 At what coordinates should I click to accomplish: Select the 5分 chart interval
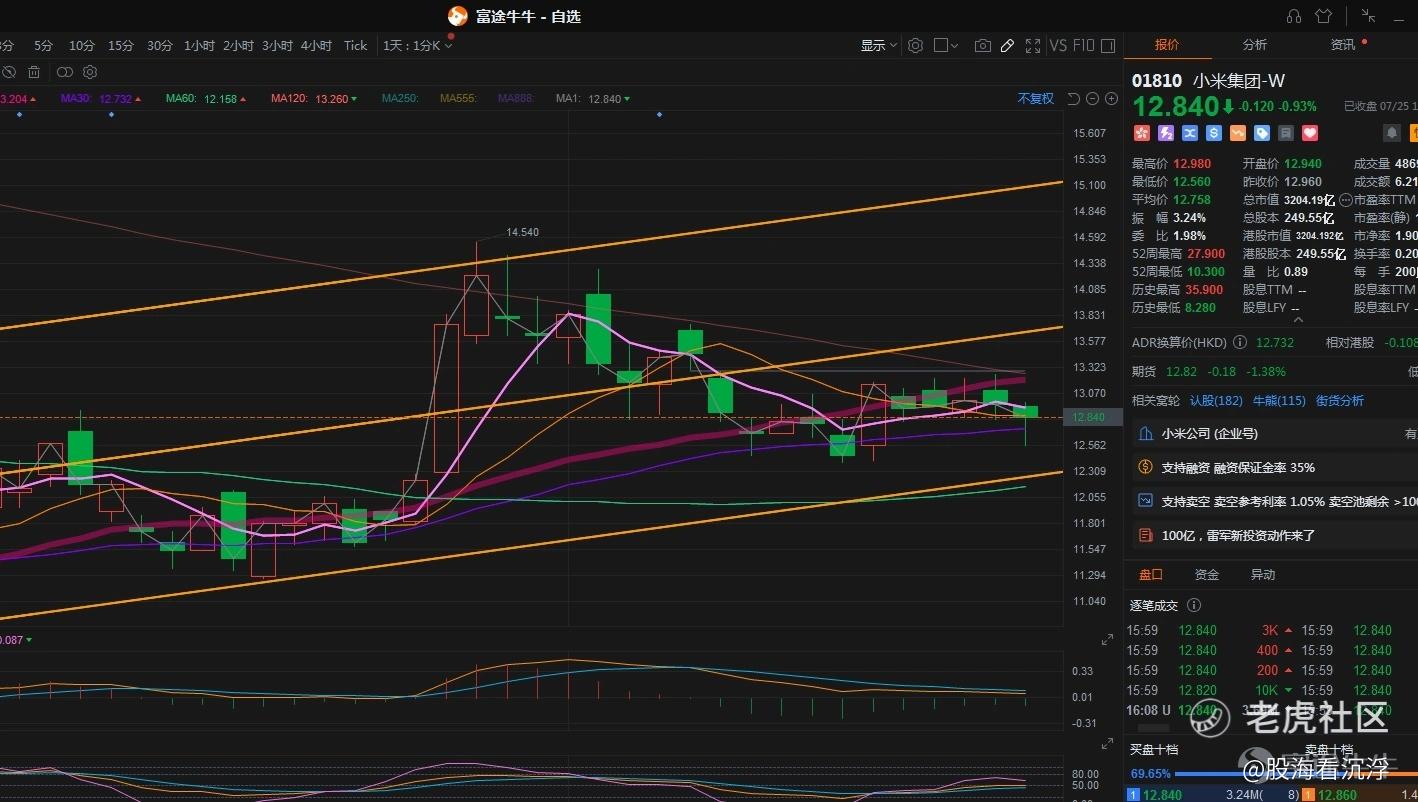(43, 45)
